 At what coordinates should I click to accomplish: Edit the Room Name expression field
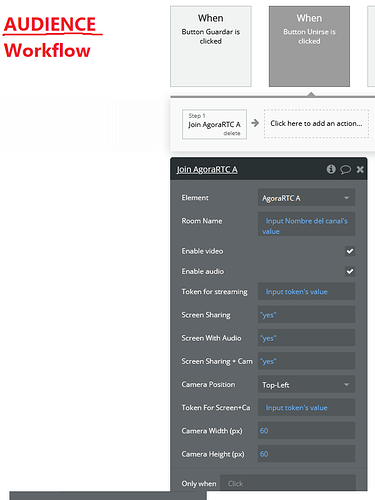click(x=306, y=224)
